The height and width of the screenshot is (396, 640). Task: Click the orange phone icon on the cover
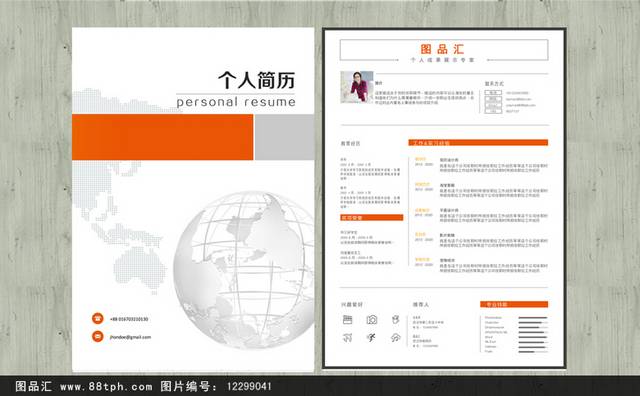click(98, 318)
